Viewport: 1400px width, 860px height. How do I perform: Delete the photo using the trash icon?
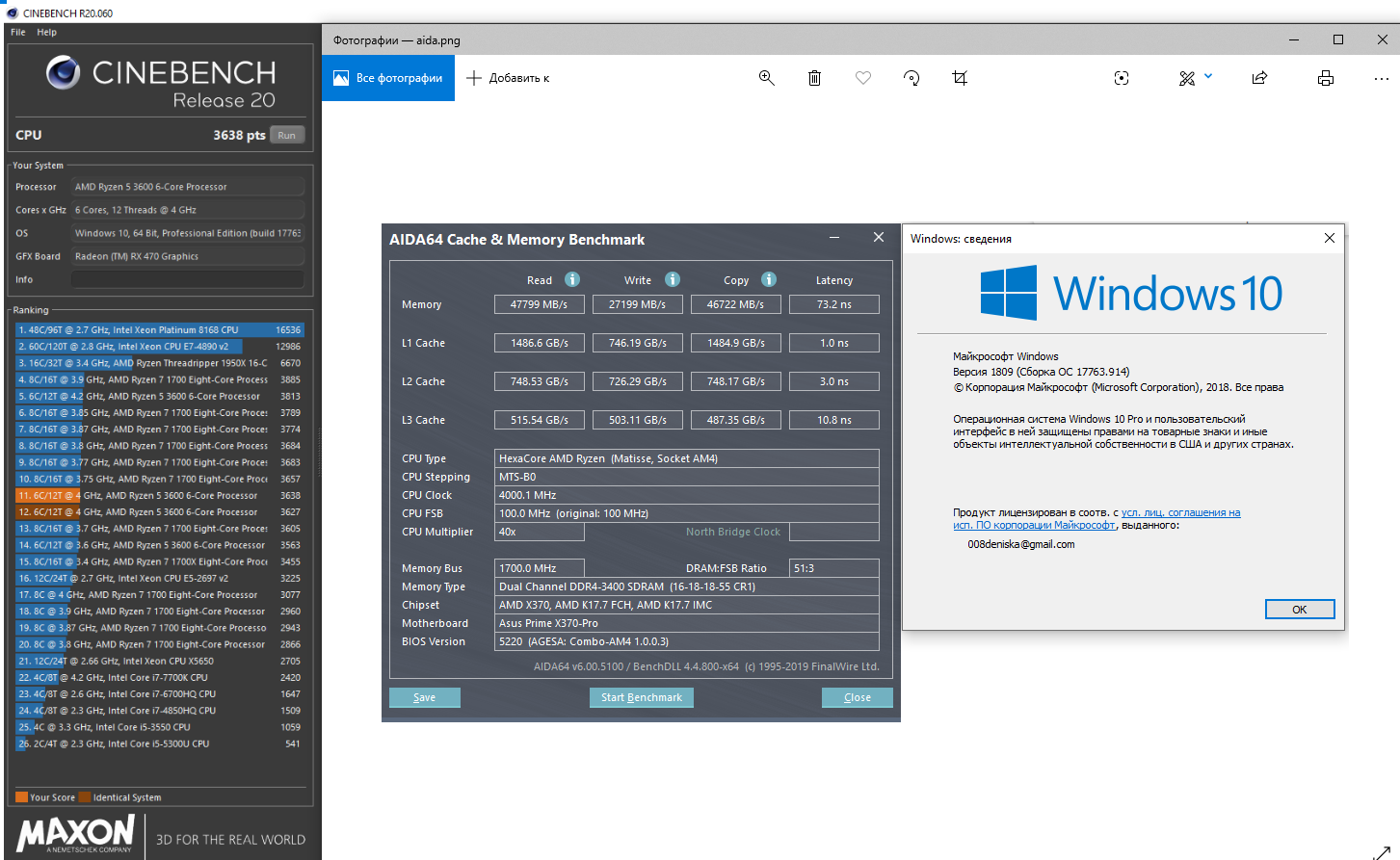[x=814, y=78]
